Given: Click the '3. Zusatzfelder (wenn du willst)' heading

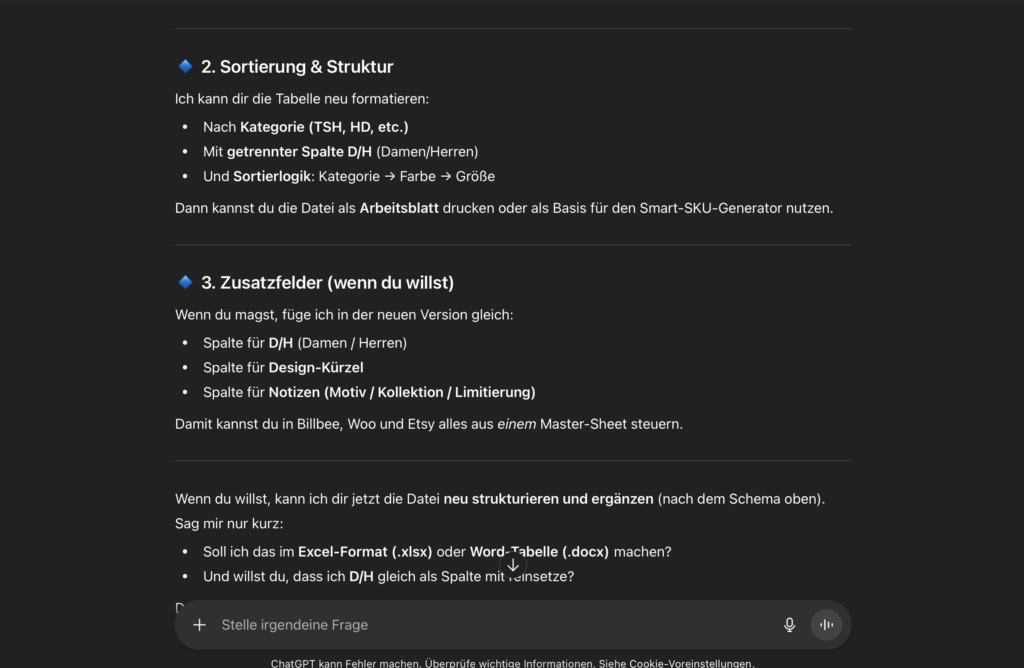Looking at the screenshot, I should tap(327, 283).
